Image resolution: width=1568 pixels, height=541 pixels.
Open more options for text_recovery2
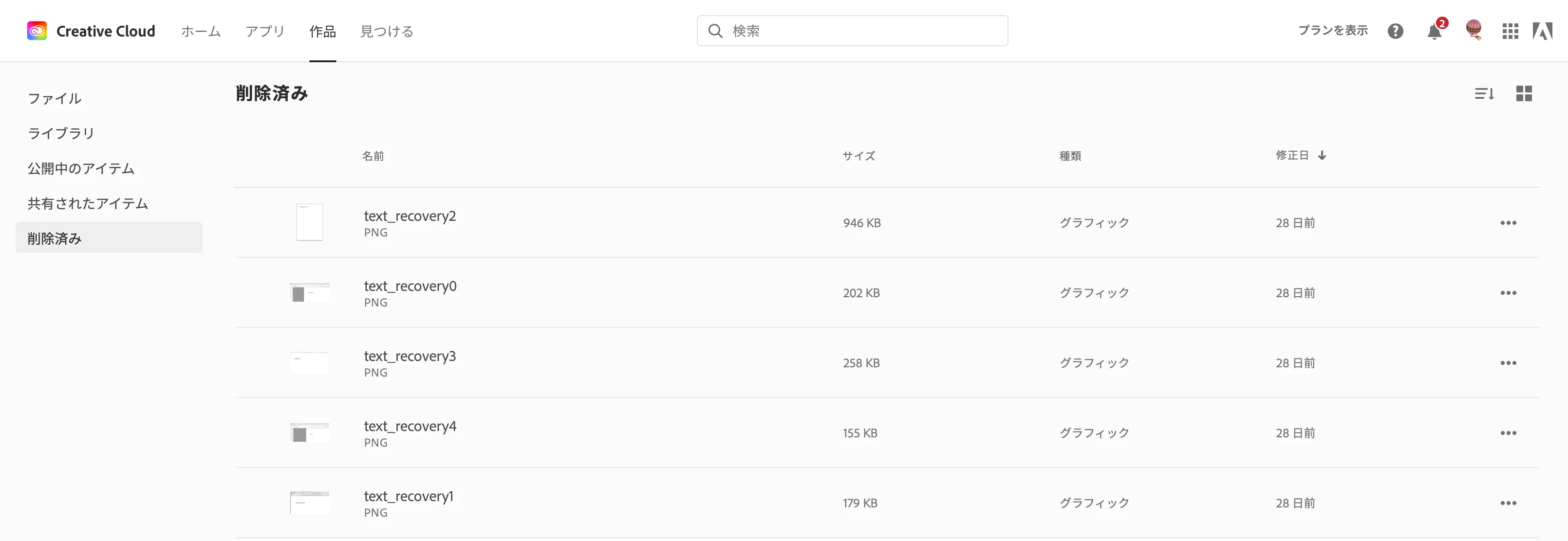pyautogui.click(x=1508, y=223)
